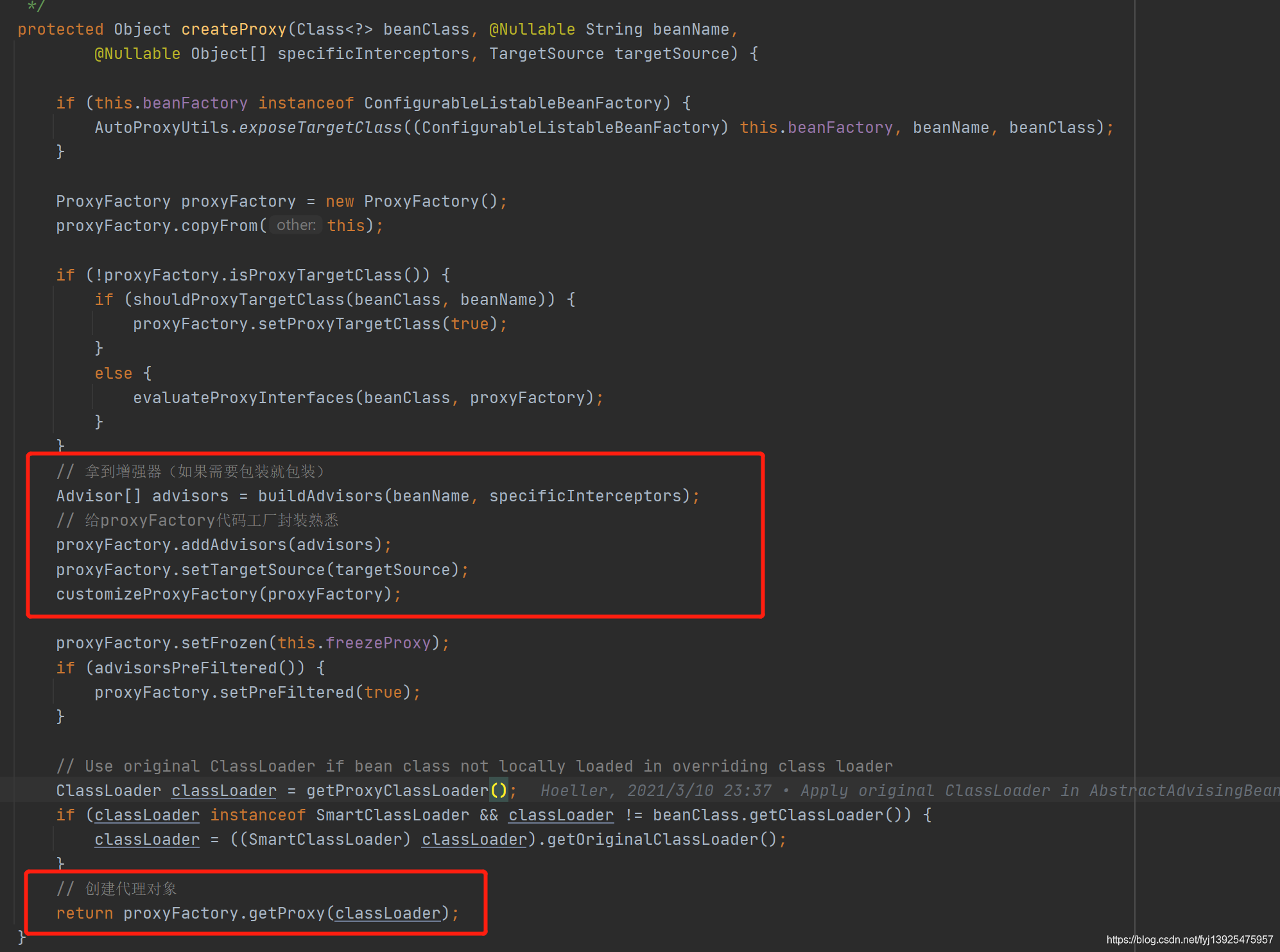Click the return keyword
The height and width of the screenshot is (952, 1280).
click(x=85, y=913)
